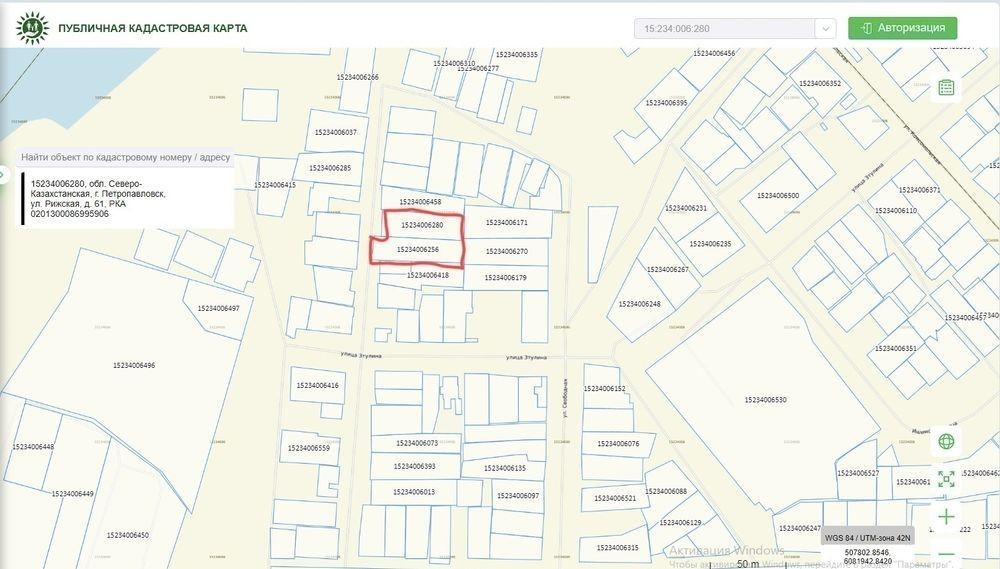The height and width of the screenshot is (569, 1000).
Task: Select parcel 15234006448 on the map
Action: click(x=33, y=447)
